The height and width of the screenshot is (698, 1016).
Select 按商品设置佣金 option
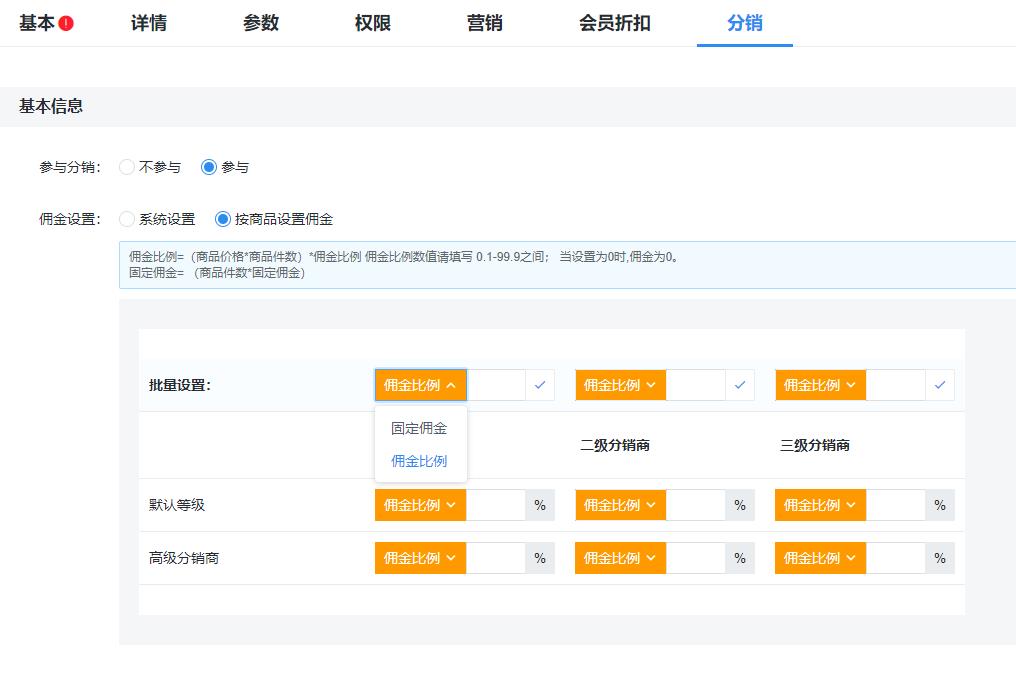coord(209,218)
